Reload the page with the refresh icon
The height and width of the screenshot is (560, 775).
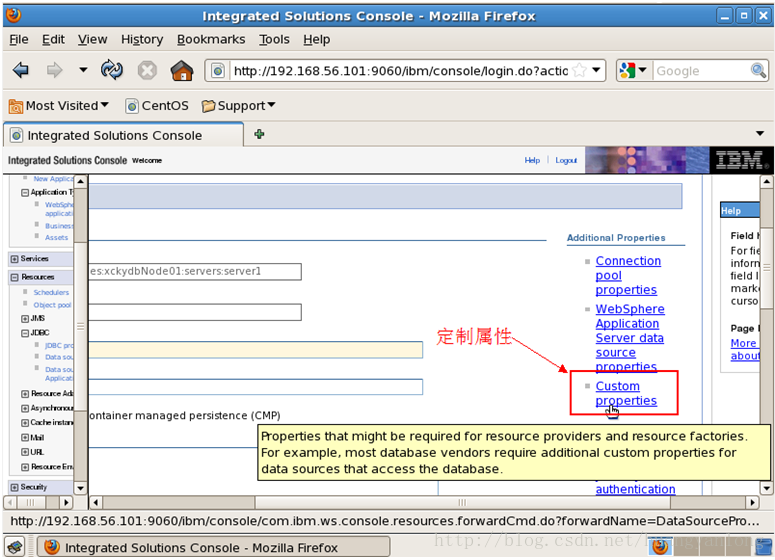[x=112, y=70]
